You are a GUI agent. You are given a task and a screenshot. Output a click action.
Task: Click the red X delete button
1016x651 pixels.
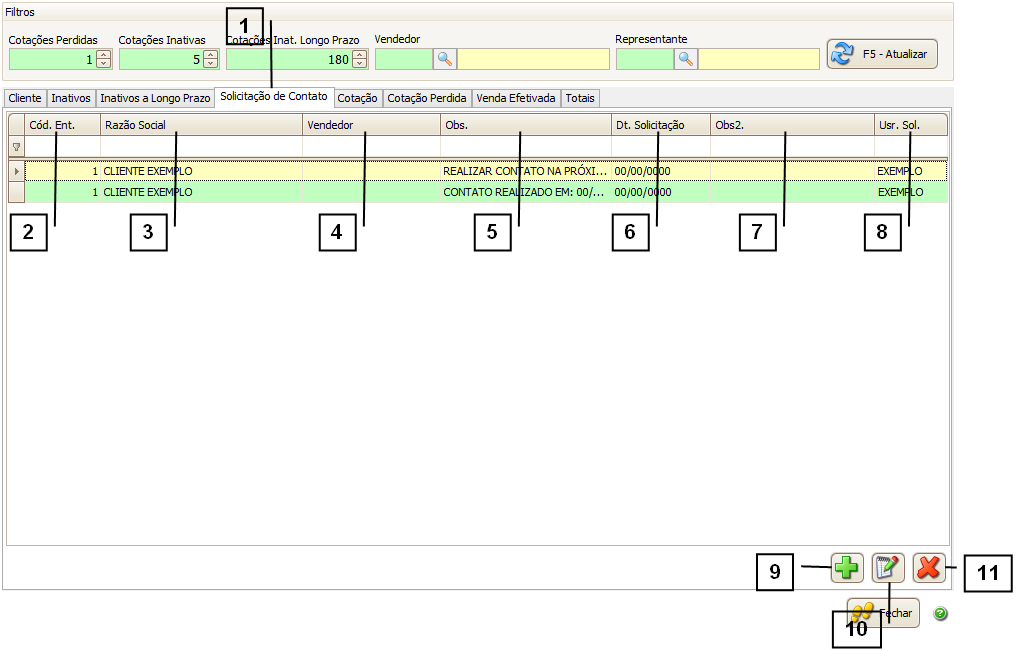(x=928, y=568)
